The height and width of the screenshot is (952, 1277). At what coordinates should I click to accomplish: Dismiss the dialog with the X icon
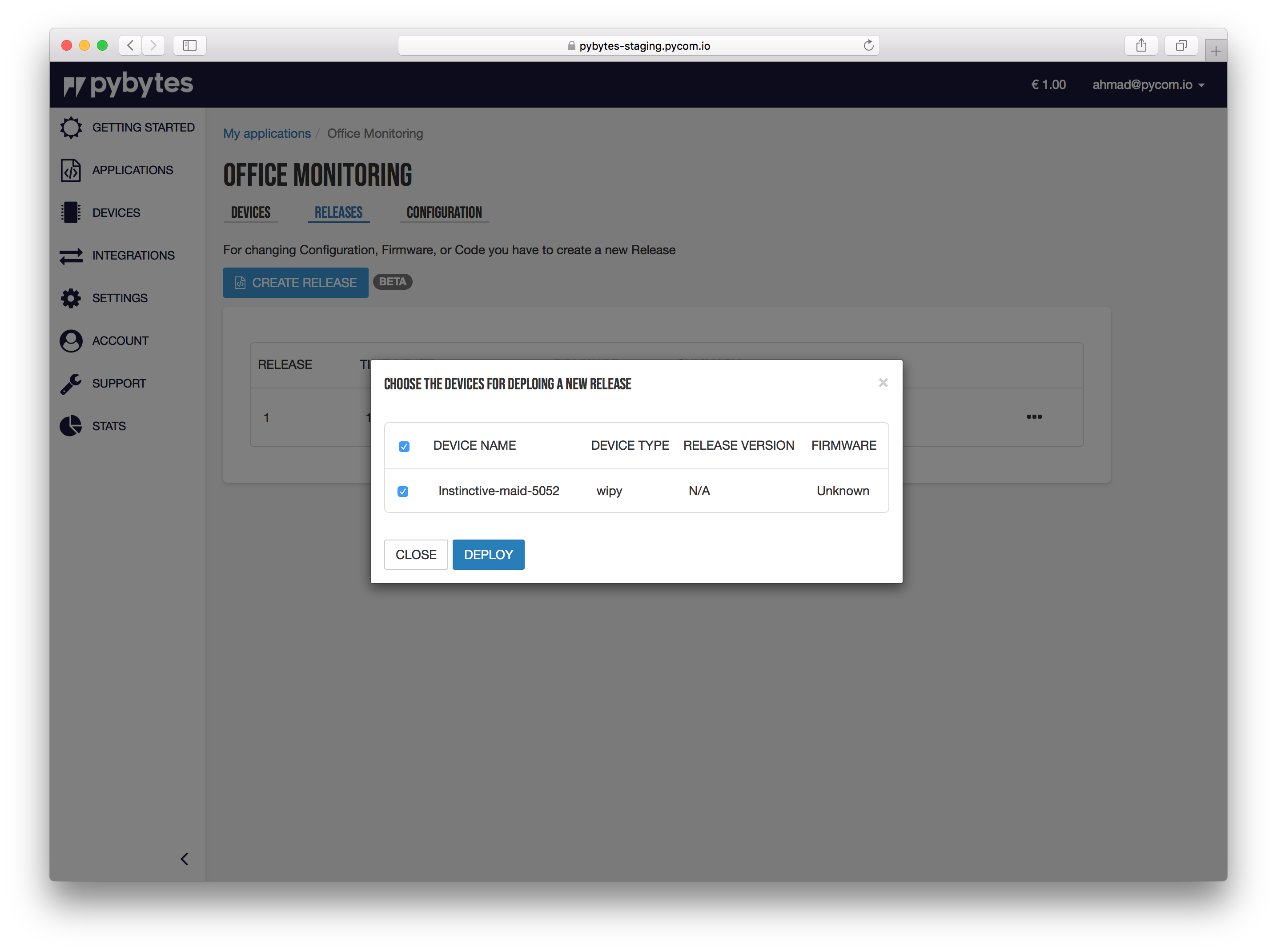click(x=883, y=383)
